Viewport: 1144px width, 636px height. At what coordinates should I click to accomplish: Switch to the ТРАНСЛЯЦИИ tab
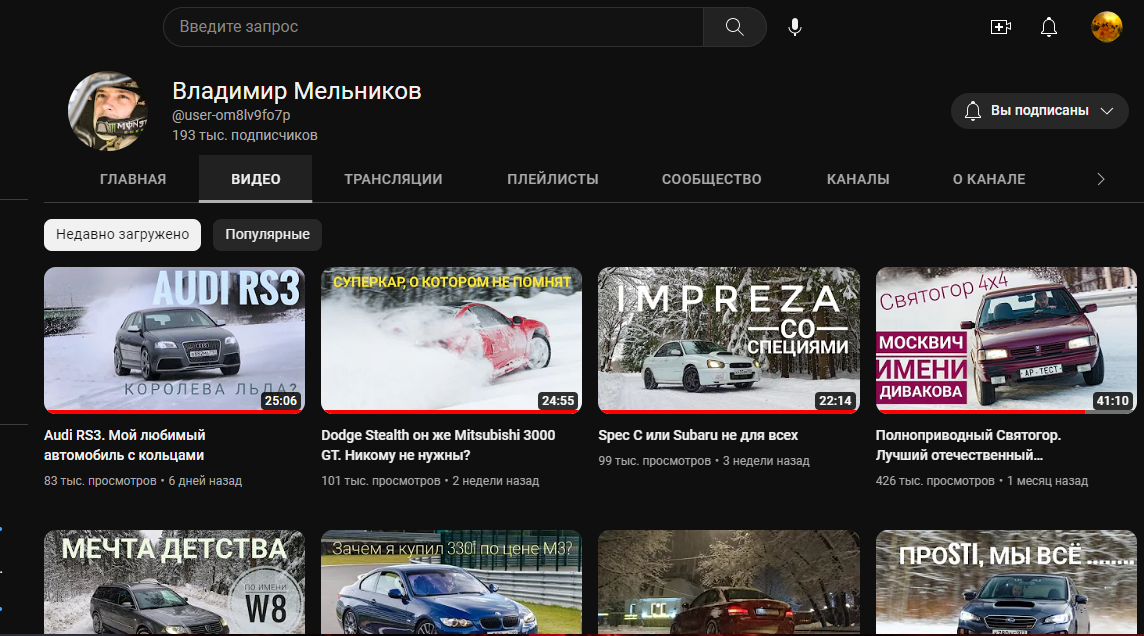coord(393,179)
